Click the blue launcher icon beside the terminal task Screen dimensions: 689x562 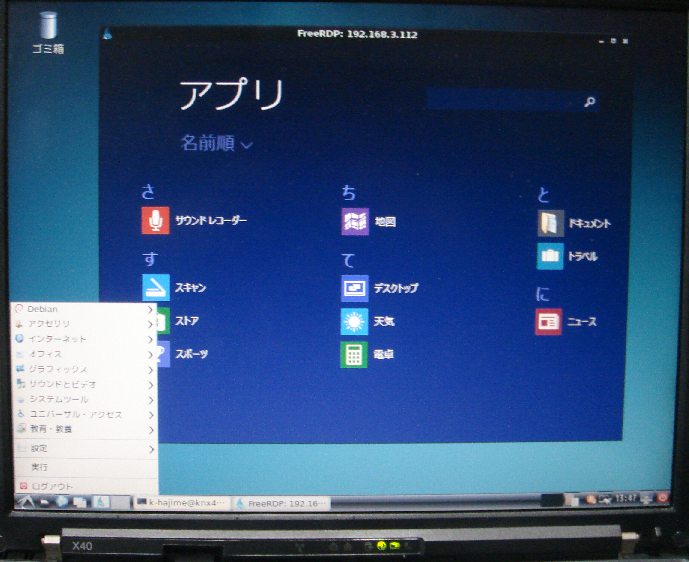[102, 502]
